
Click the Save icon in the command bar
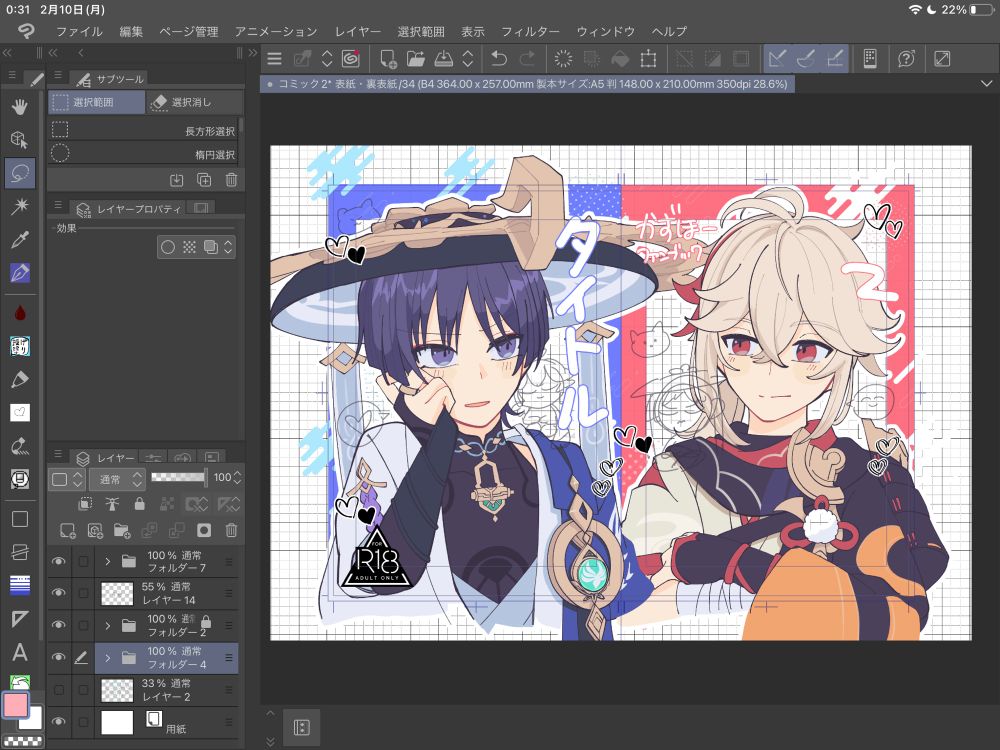click(x=443, y=59)
